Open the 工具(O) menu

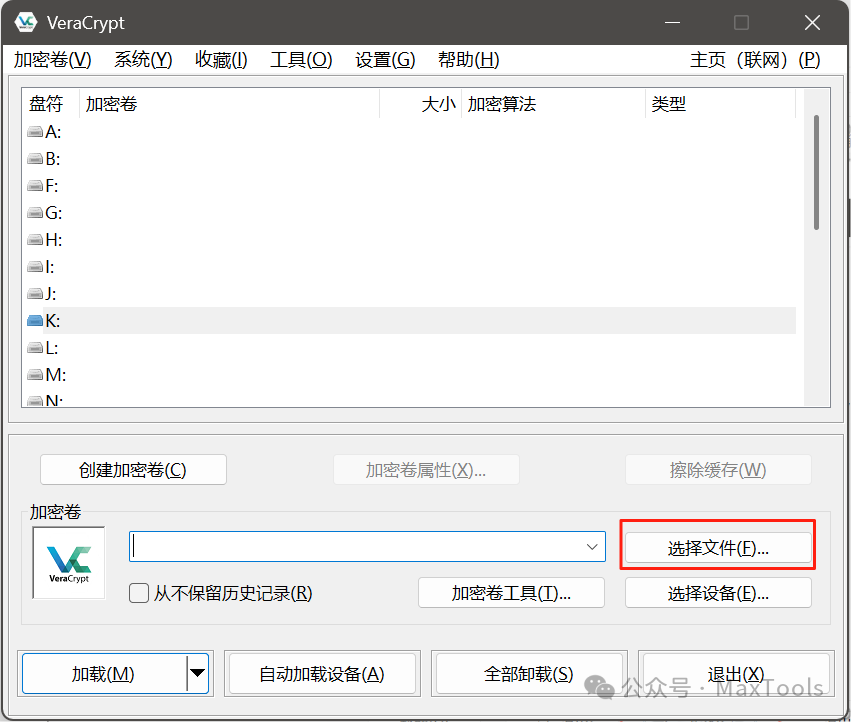301,60
